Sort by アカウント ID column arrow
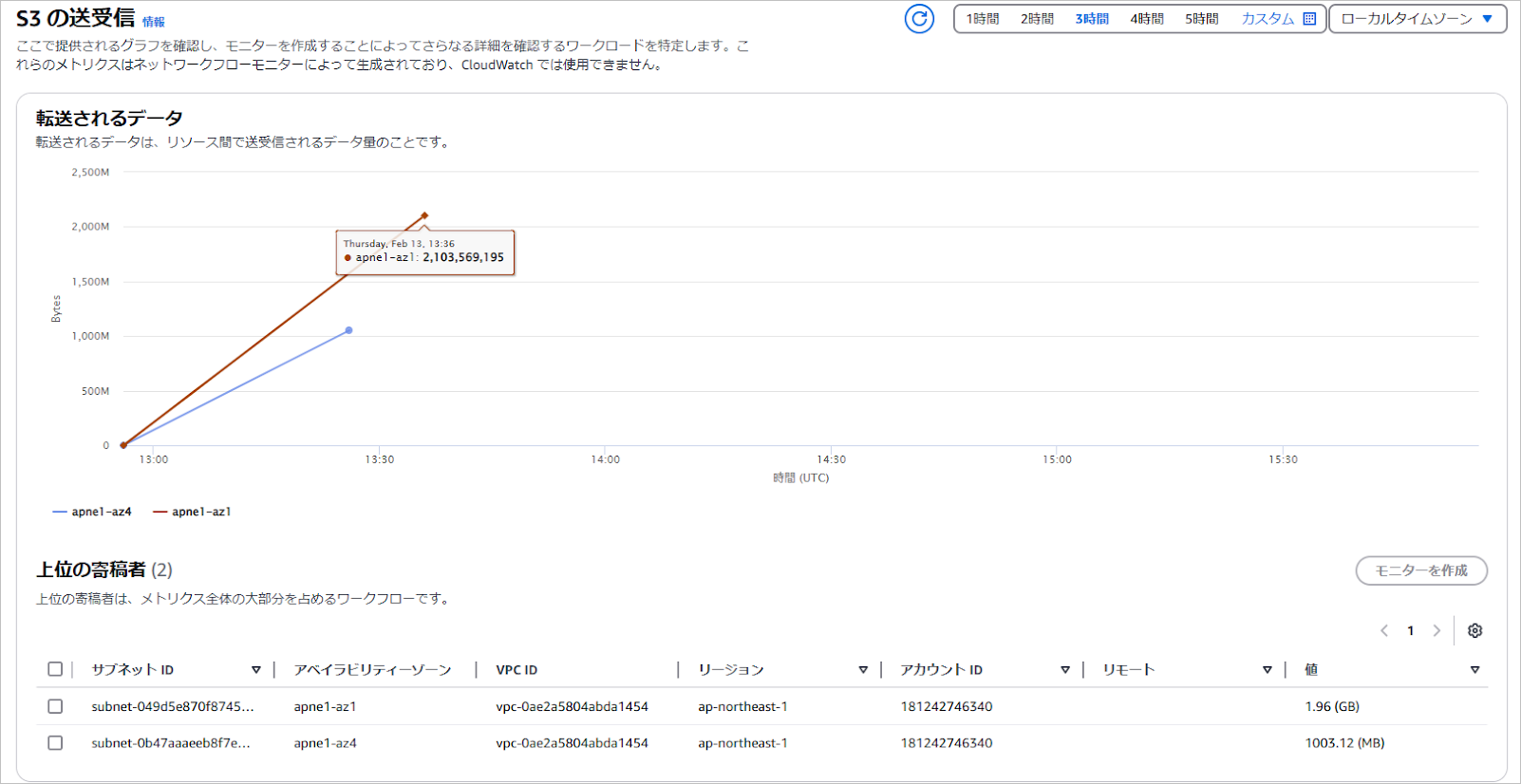The height and width of the screenshot is (784, 1521). click(1064, 670)
